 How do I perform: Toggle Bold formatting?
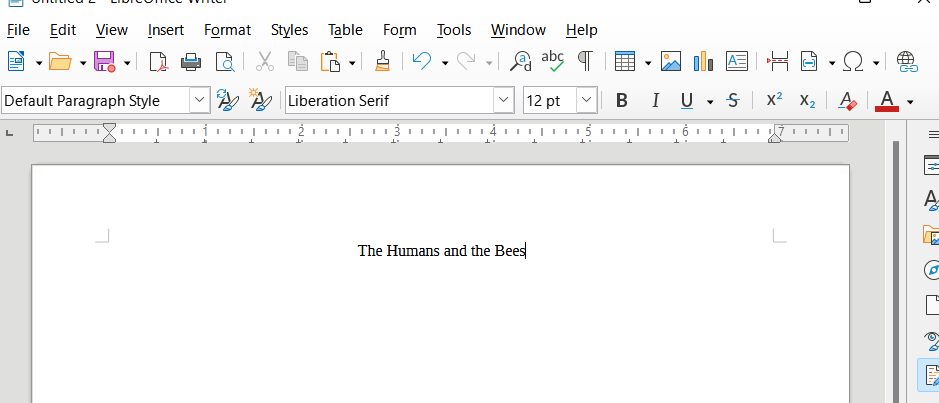(x=622, y=101)
